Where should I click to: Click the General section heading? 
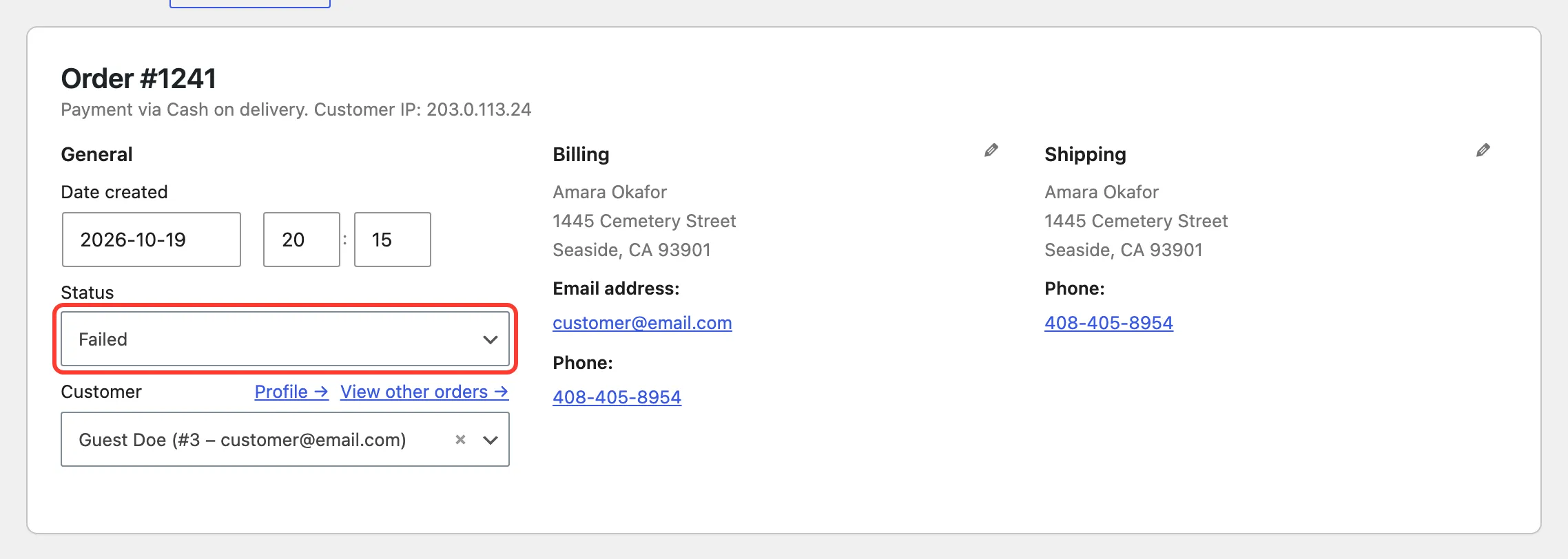coord(96,154)
